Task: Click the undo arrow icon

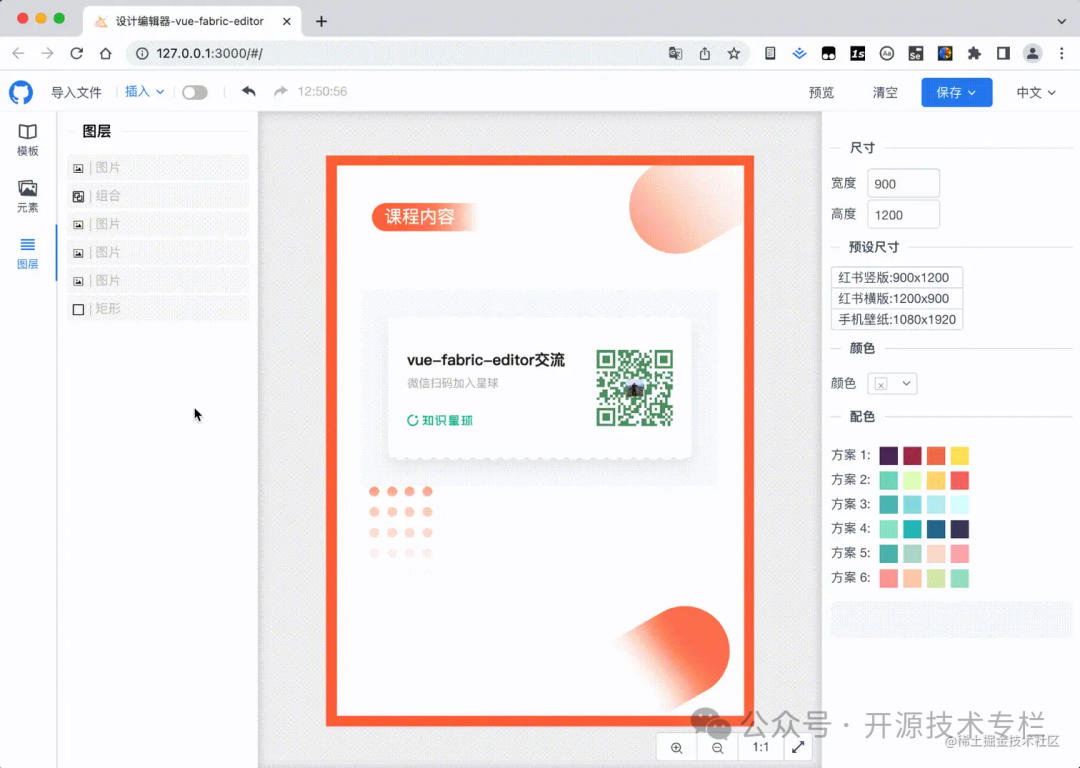Action: [x=249, y=92]
